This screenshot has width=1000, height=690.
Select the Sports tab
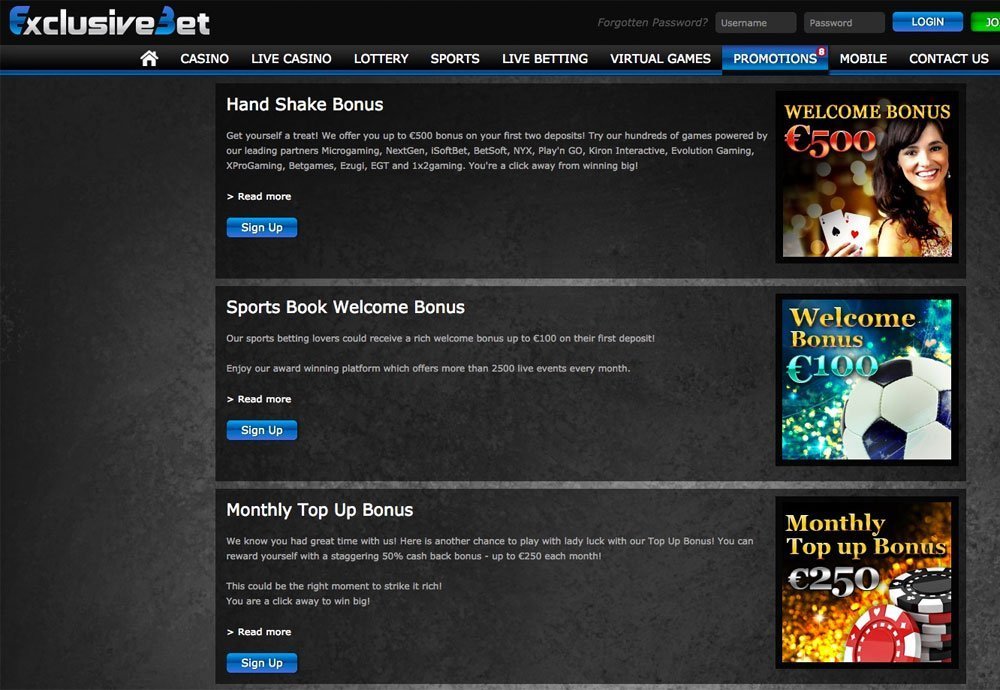pyautogui.click(x=455, y=58)
